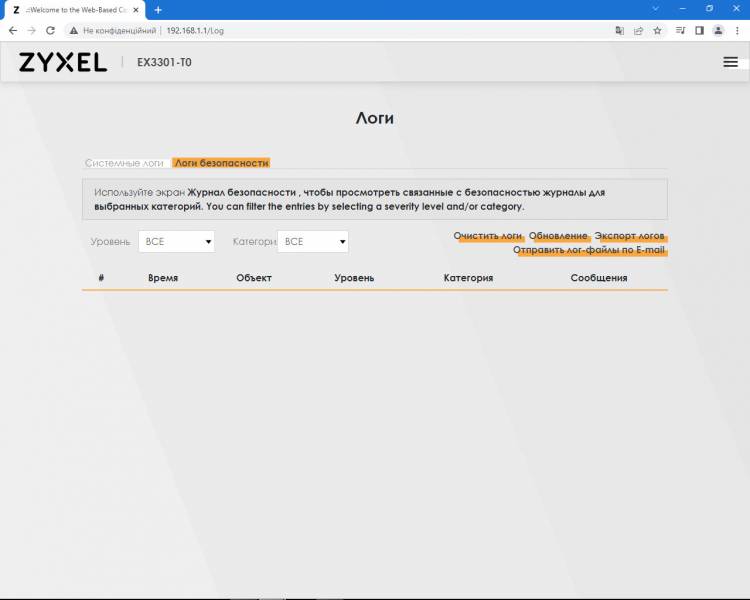Viewport: 750px width, 600px height.
Task: Click Обновление to refresh logs
Action: click(x=558, y=236)
